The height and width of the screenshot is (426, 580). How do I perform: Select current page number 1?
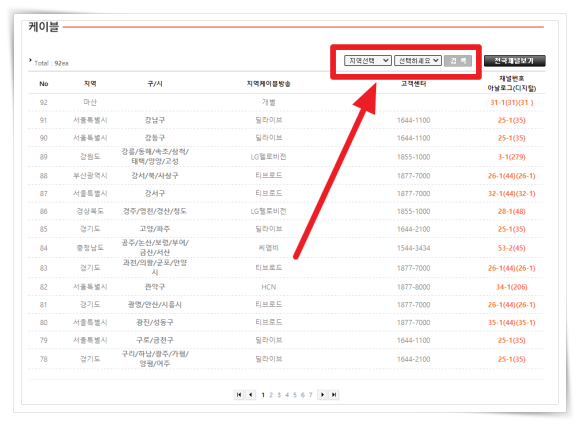pyautogui.click(x=263, y=395)
